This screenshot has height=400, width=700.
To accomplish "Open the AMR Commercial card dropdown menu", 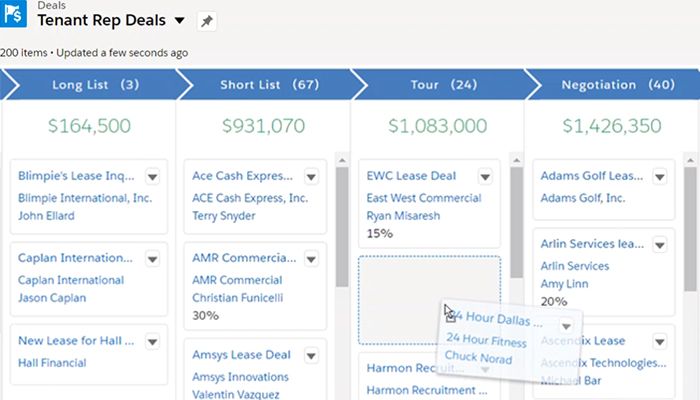I will click(311, 258).
